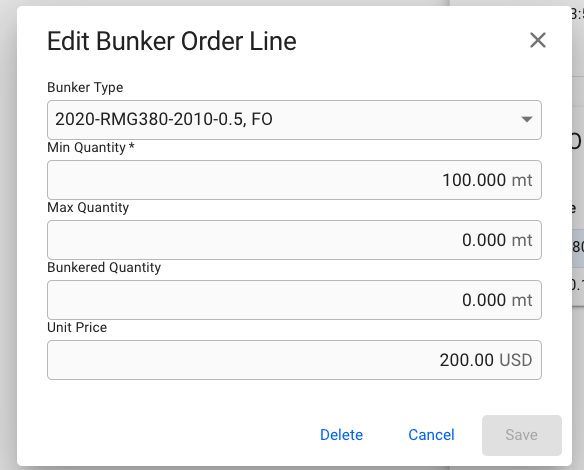Screen dimensions: 584x470
Task: Expand the Bunker Type dropdown arrow
Action: (526, 120)
